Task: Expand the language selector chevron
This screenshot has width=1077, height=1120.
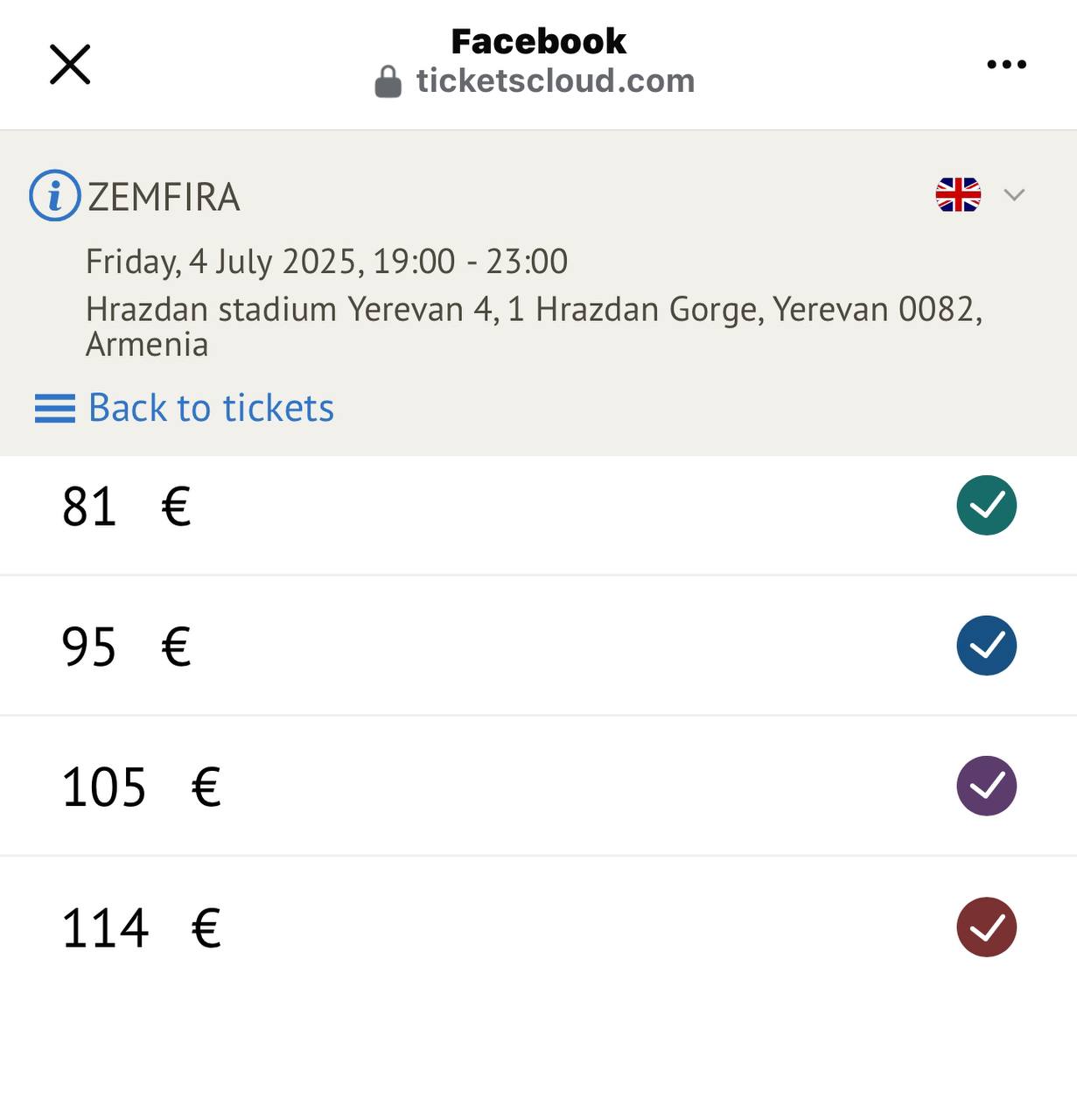Action: tap(1014, 194)
